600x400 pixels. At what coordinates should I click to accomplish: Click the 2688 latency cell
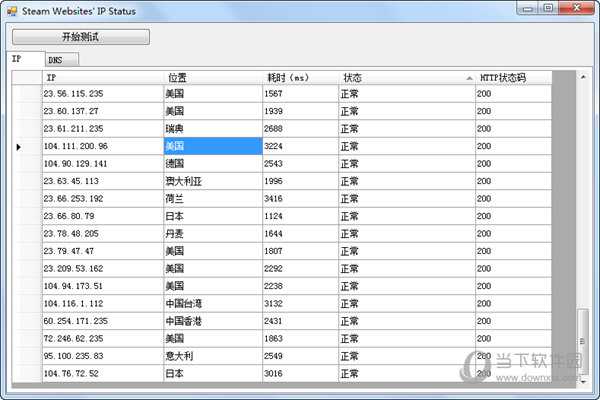click(x=300, y=129)
